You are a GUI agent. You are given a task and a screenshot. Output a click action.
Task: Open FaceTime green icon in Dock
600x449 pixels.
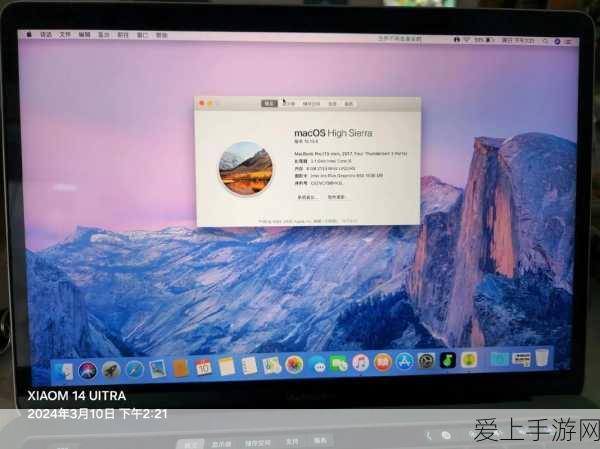pyautogui.click(x=339, y=363)
